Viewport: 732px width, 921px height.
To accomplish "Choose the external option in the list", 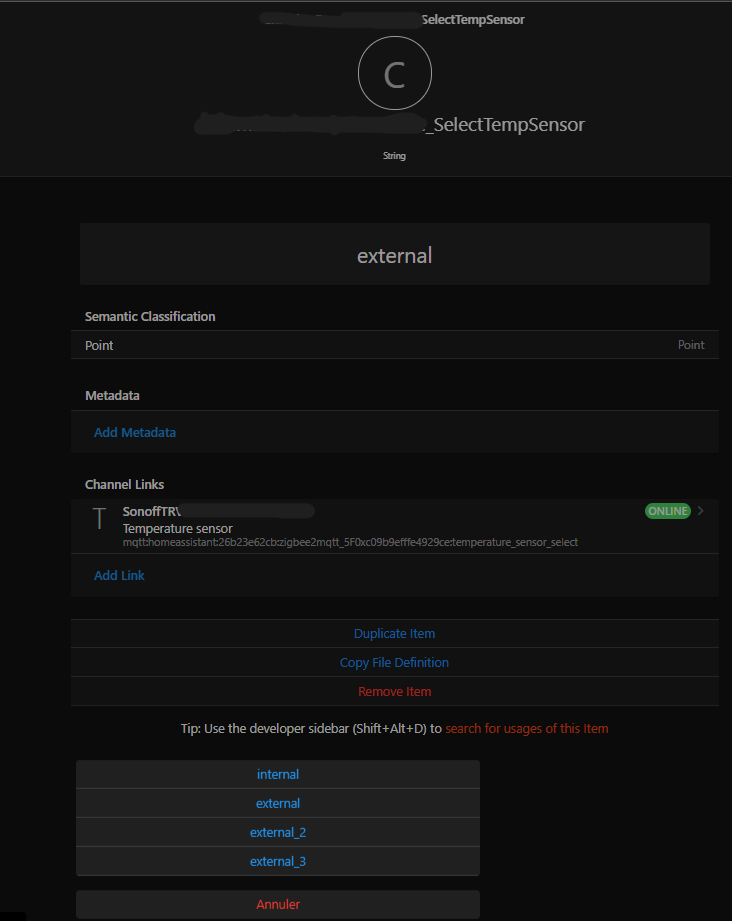I will click(x=278, y=804).
